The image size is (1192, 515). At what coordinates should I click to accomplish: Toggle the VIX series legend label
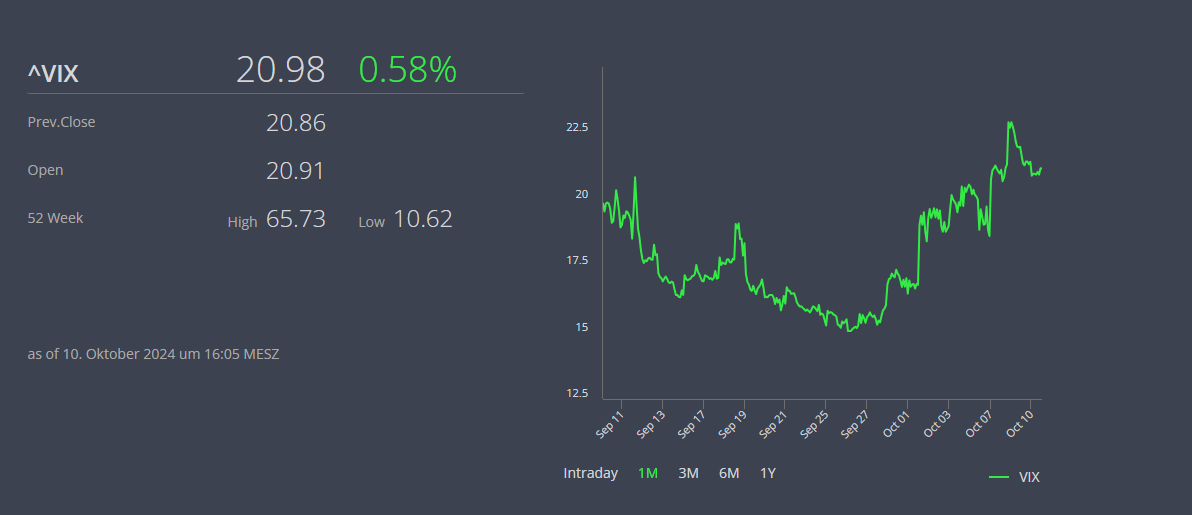pyautogui.click(x=1029, y=477)
